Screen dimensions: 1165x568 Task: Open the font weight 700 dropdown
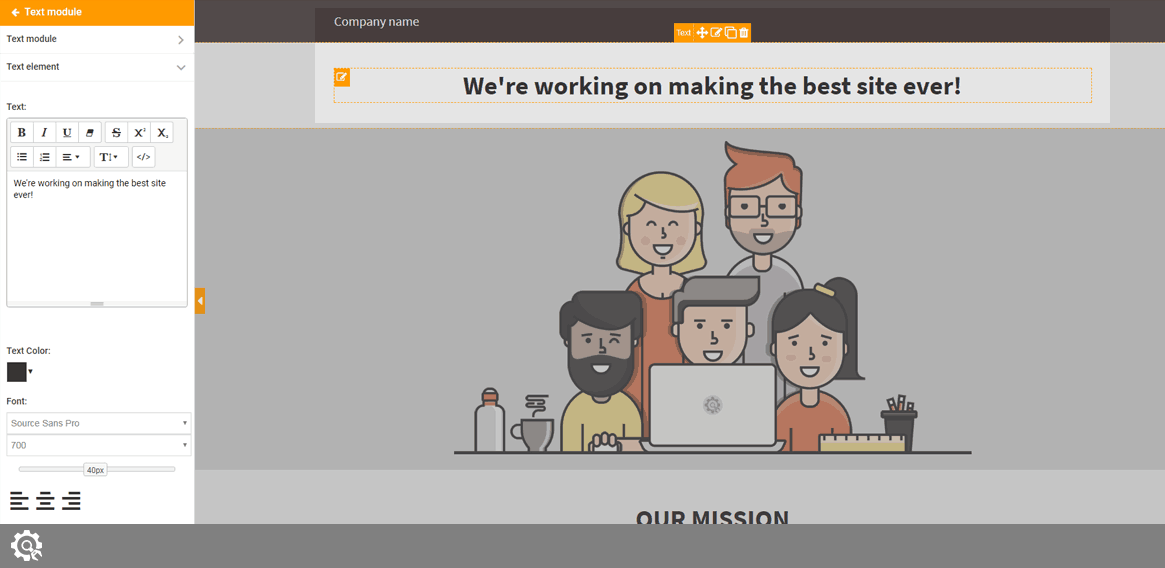pyautogui.click(x=98, y=445)
